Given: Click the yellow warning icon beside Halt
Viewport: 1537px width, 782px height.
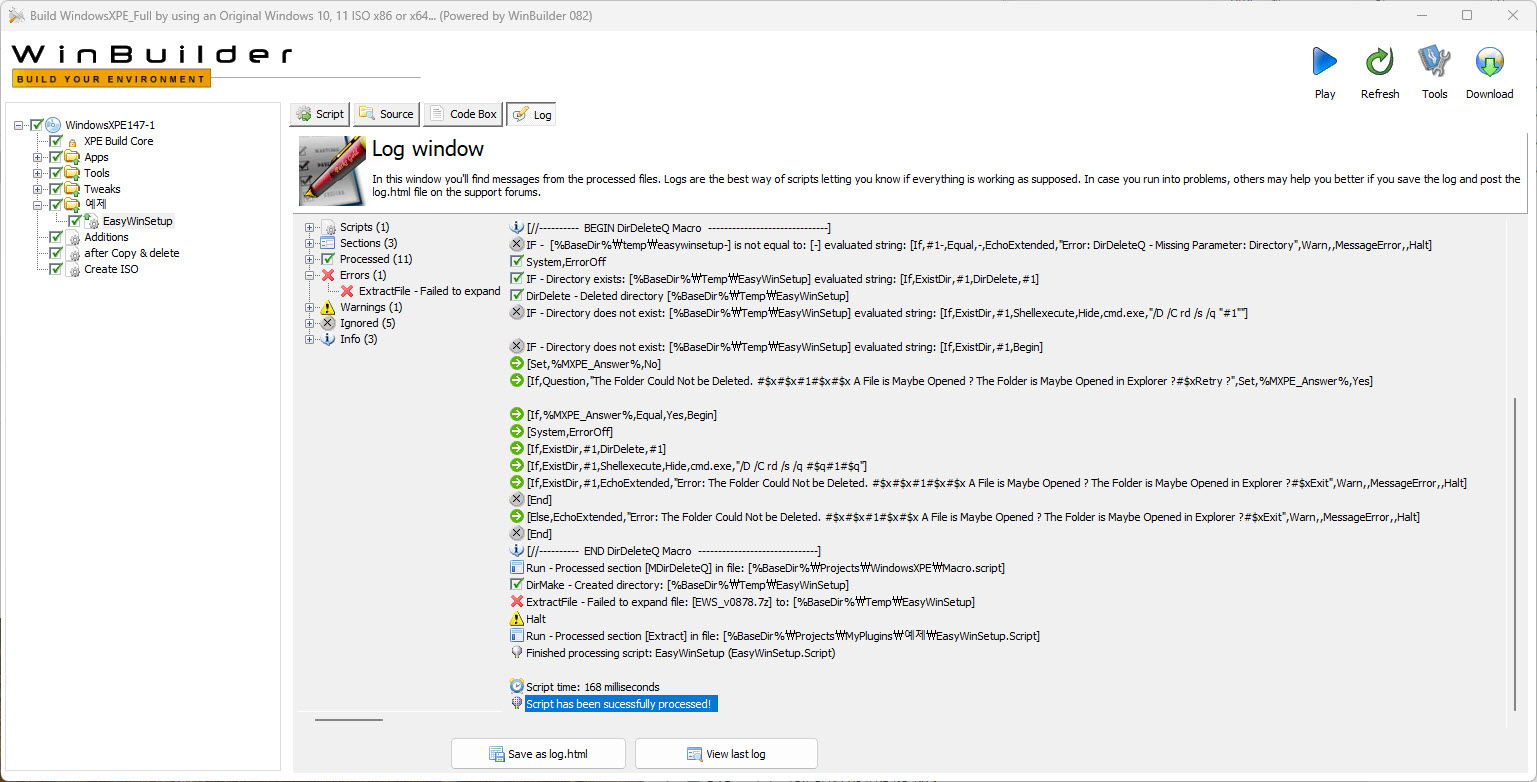Looking at the screenshot, I should [517, 619].
